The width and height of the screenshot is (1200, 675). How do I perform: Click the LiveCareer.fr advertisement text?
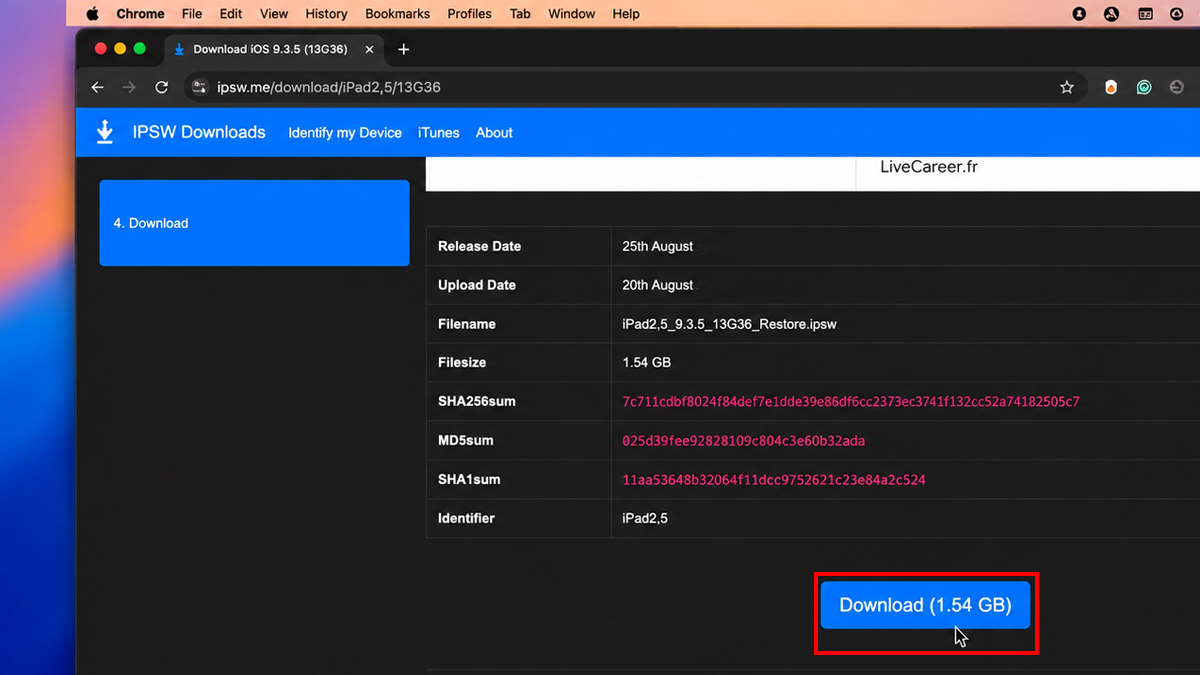pyautogui.click(x=929, y=167)
